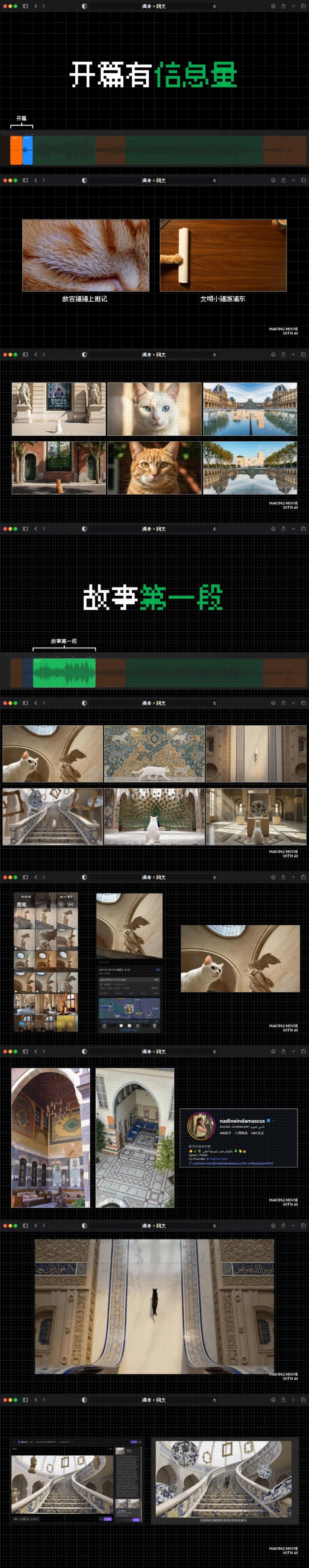Toggle sidebar icon in staircase comparison window
This screenshot has height=1568, width=309.
tap(26, 1400)
